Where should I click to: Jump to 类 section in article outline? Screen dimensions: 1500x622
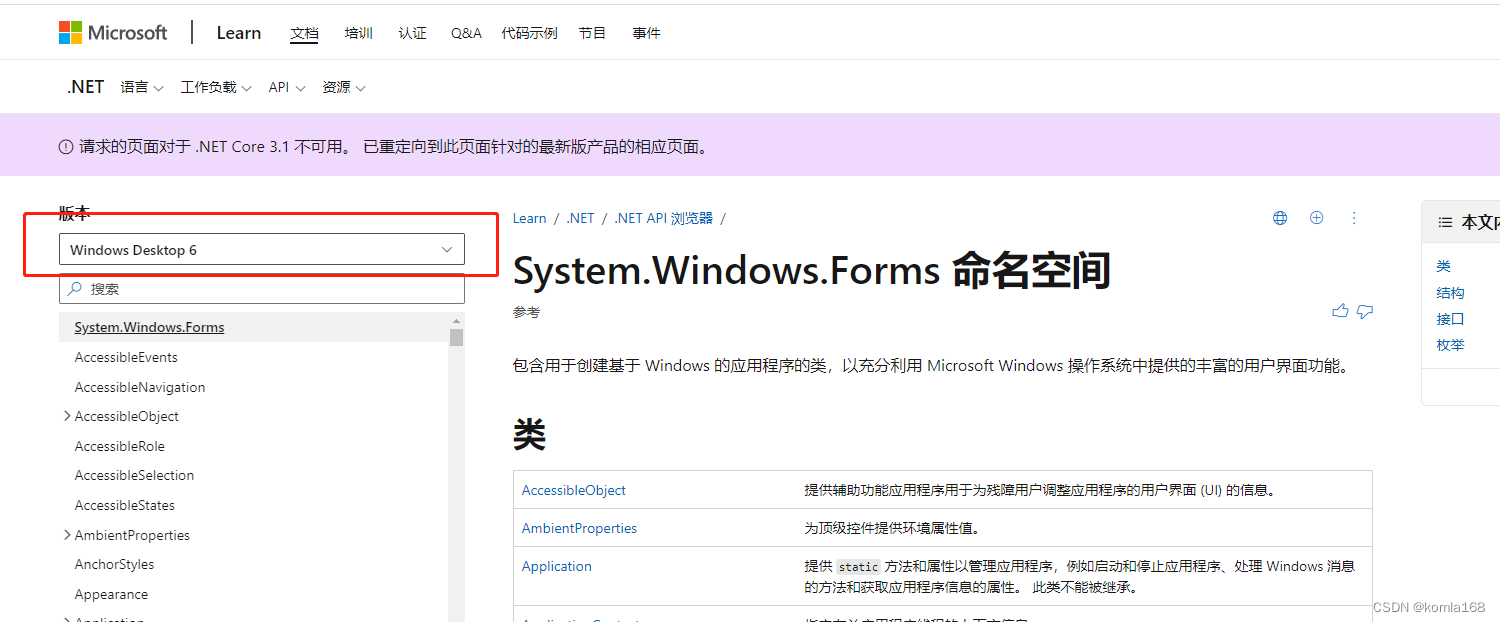click(1443, 266)
